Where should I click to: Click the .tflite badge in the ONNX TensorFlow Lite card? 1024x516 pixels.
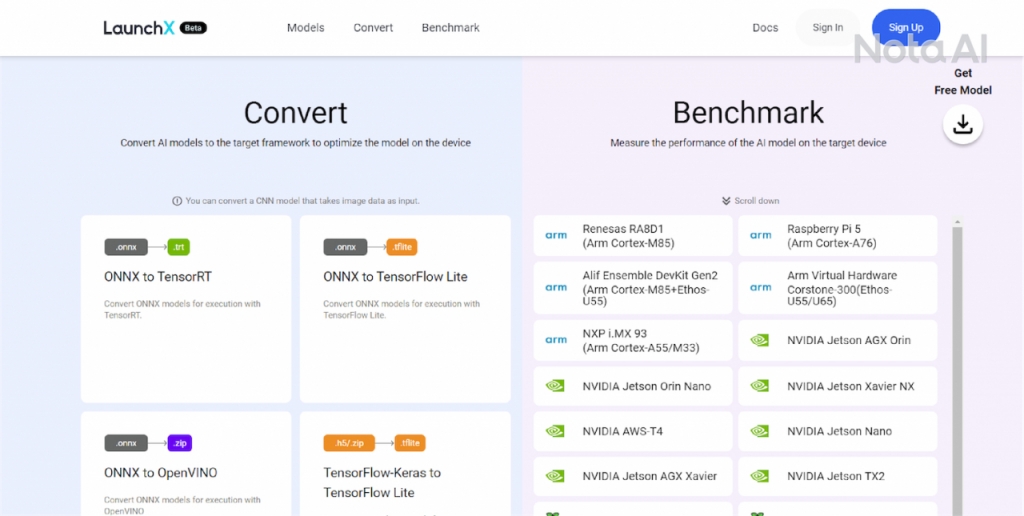click(x=402, y=247)
